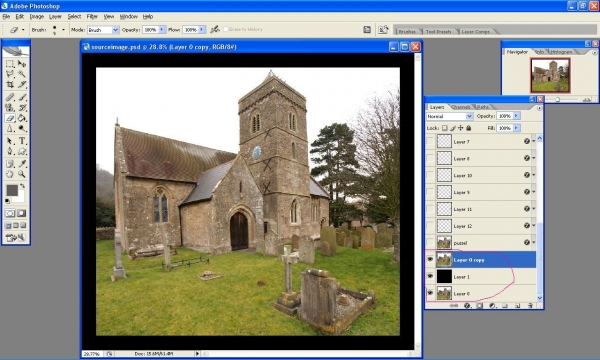Image resolution: width=600 pixels, height=360 pixels.
Task: Hide Layer 0 copy visibility eye
Action: click(x=430, y=259)
